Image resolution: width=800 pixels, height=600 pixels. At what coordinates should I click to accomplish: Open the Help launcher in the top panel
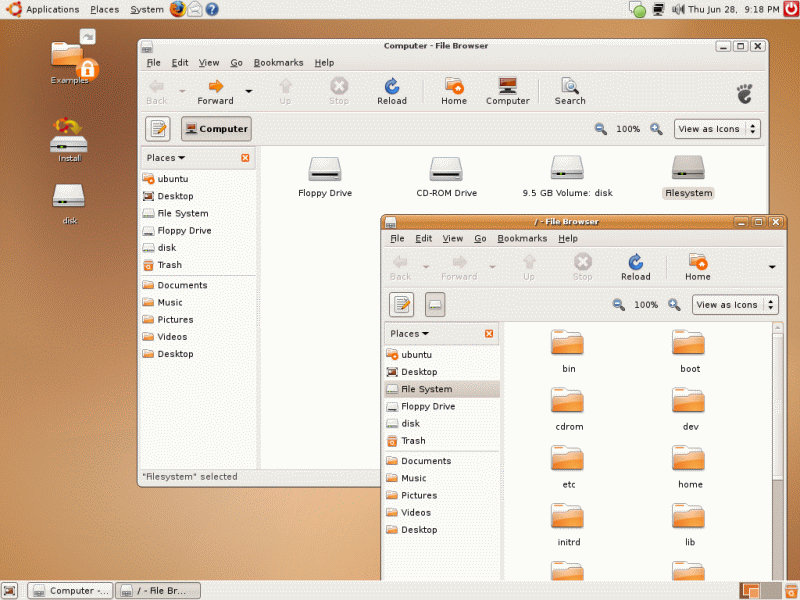(x=212, y=9)
